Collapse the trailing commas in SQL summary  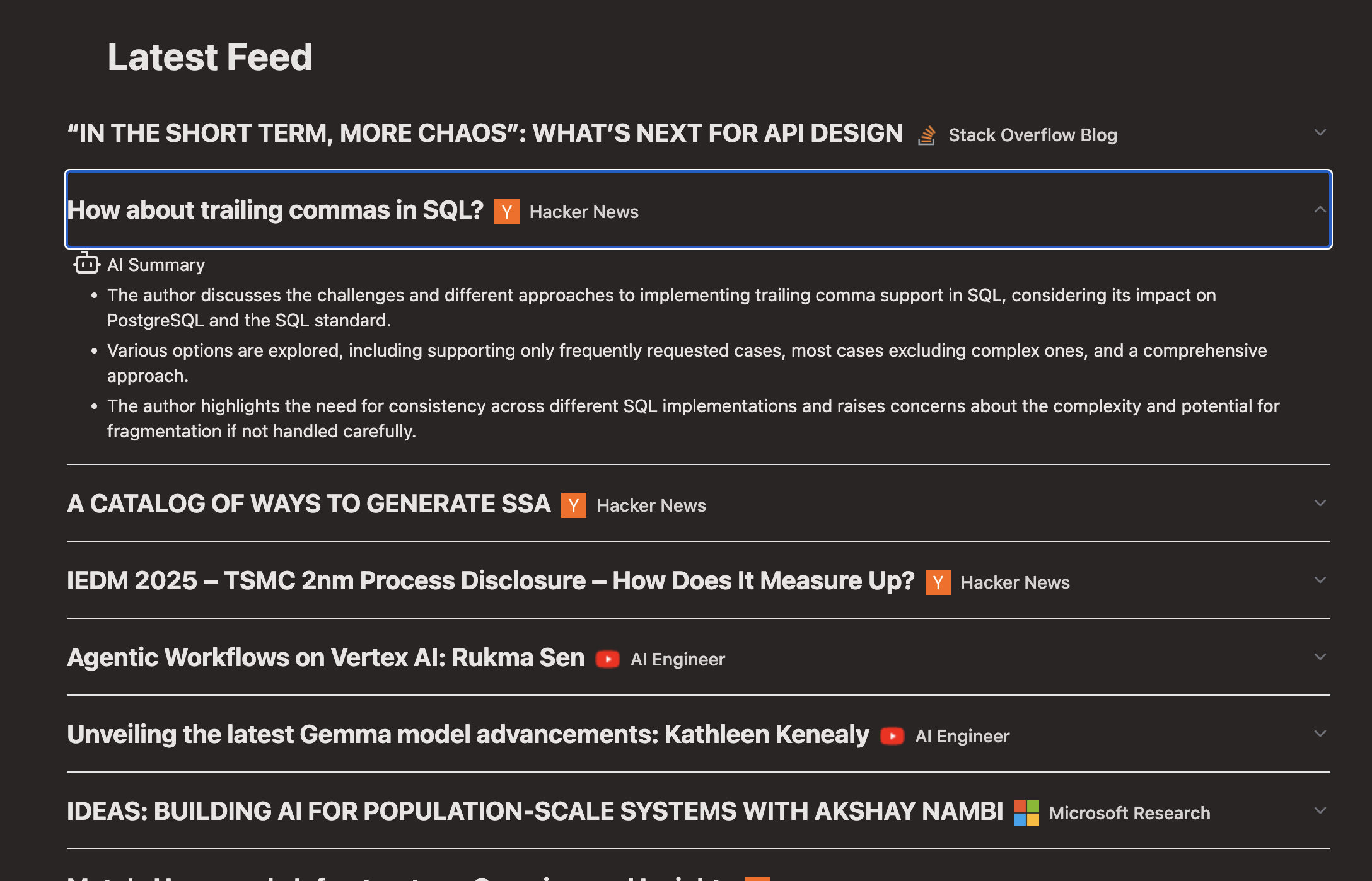coord(1320,209)
